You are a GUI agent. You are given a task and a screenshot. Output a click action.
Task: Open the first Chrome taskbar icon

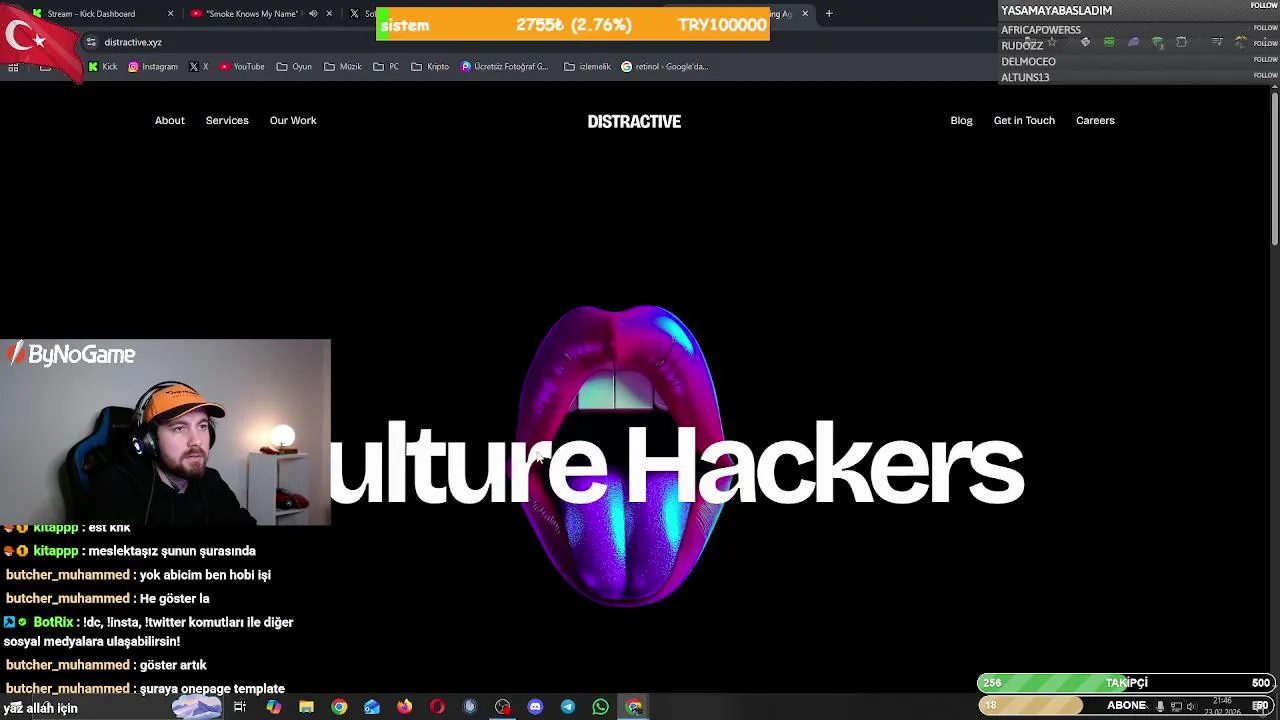pos(339,707)
